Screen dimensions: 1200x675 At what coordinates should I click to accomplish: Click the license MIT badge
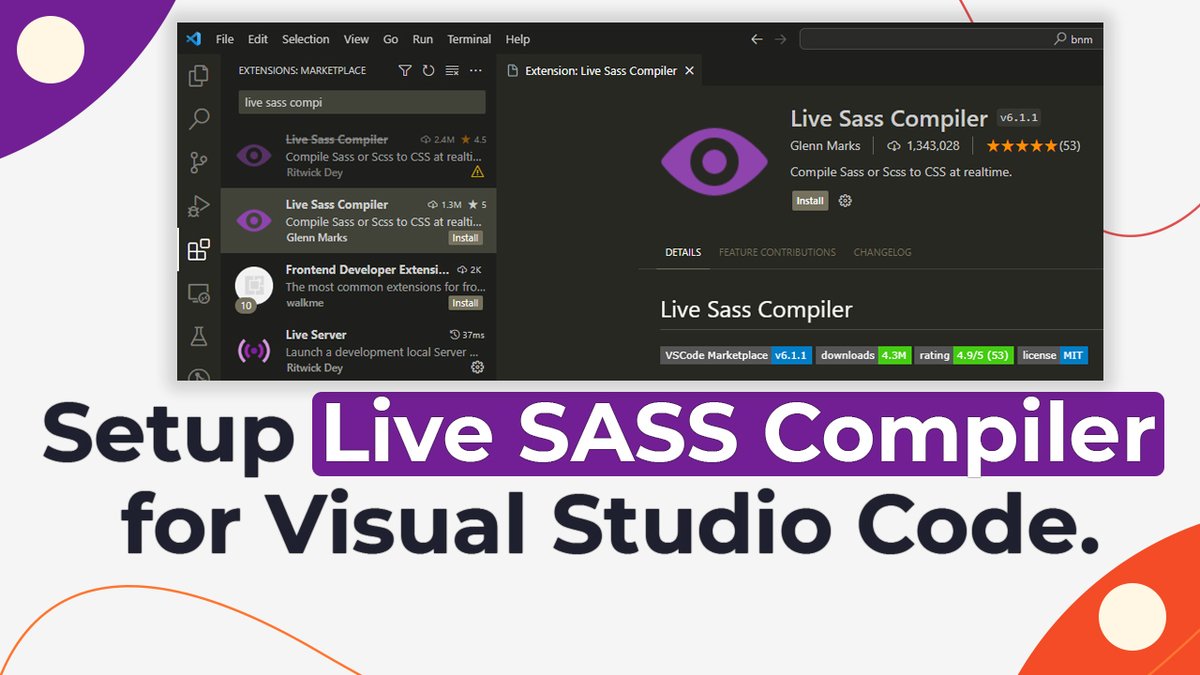pos(1052,355)
